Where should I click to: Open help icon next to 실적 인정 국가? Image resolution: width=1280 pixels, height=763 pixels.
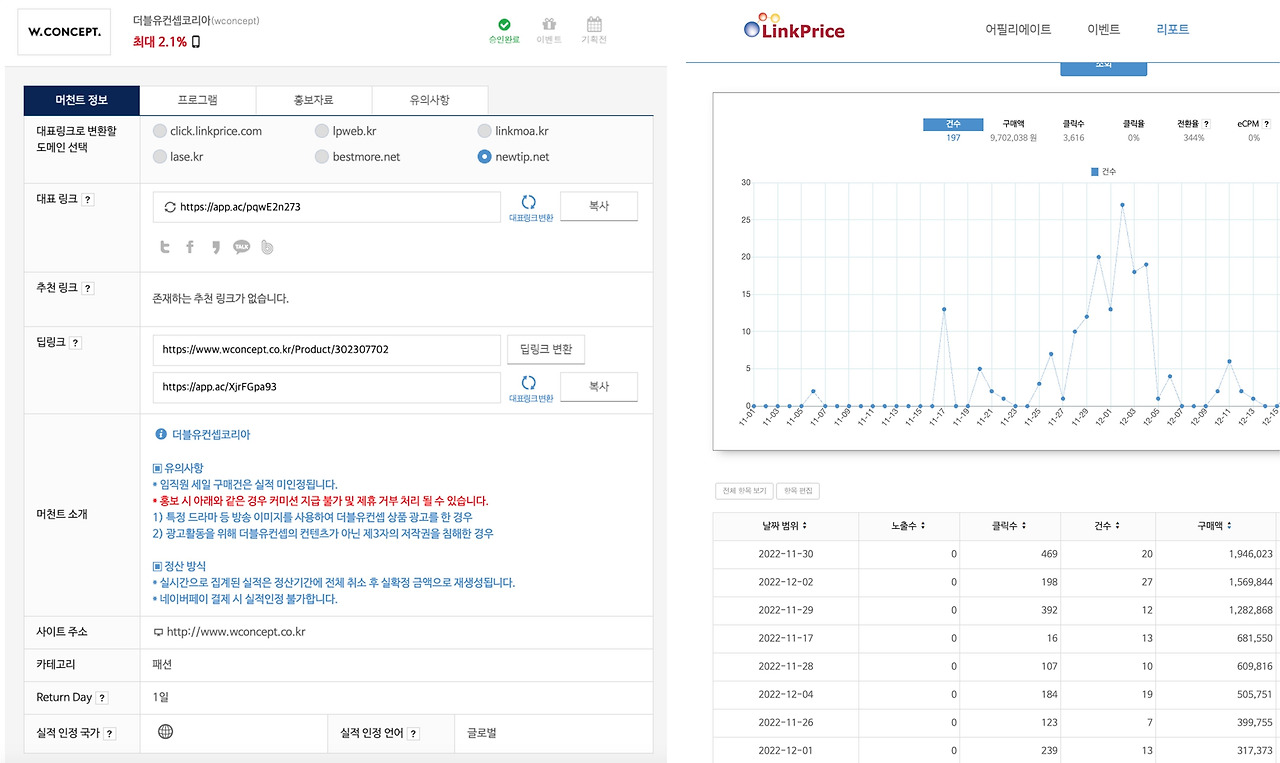(109, 734)
